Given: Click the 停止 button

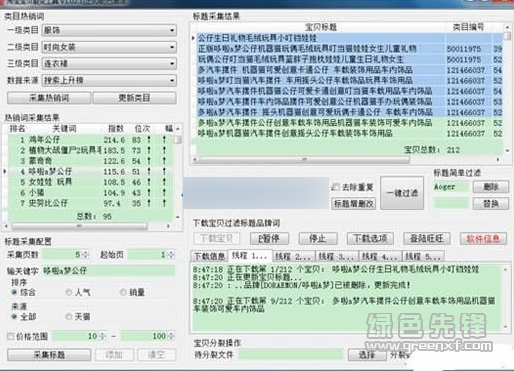Looking at the screenshot, I should 318,238.
